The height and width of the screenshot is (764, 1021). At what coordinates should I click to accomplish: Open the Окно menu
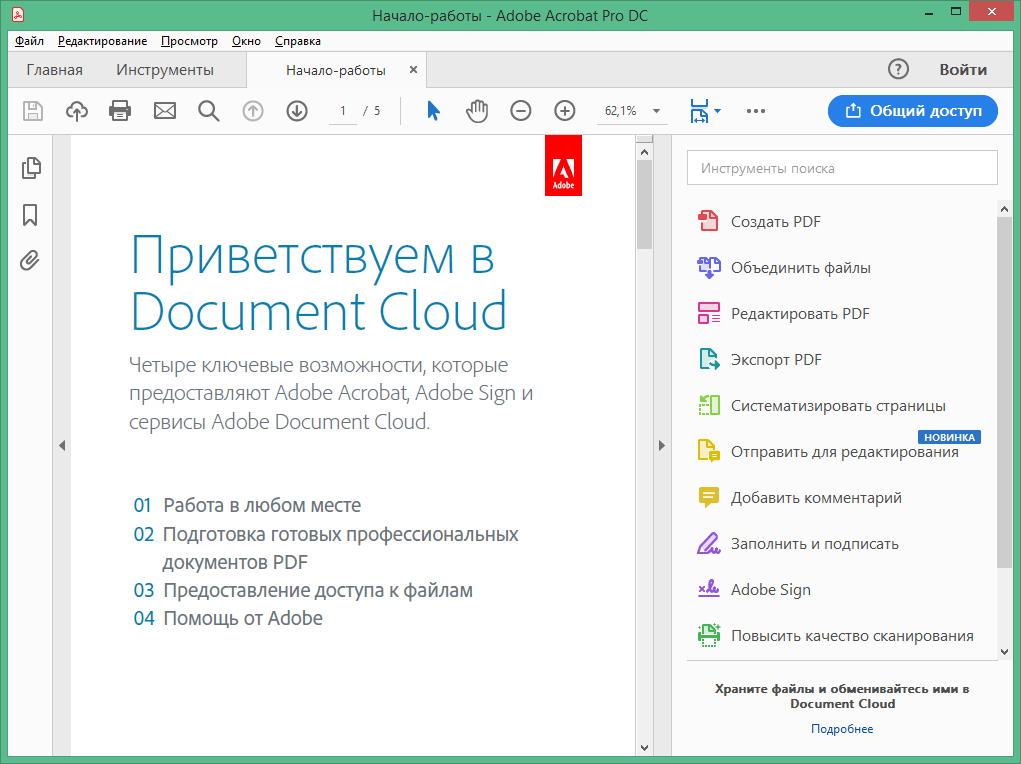(x=246, y=41)
